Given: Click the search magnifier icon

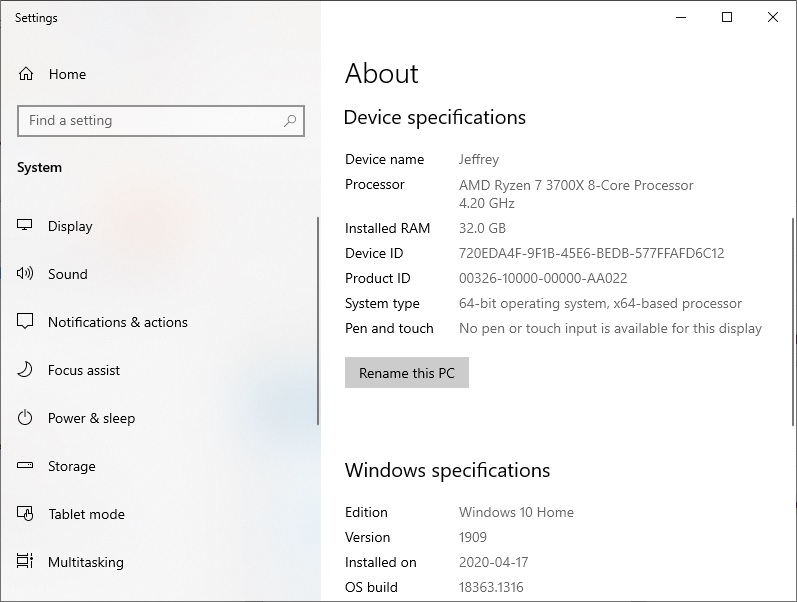Looking at the screenshot, I should [290, 121].
